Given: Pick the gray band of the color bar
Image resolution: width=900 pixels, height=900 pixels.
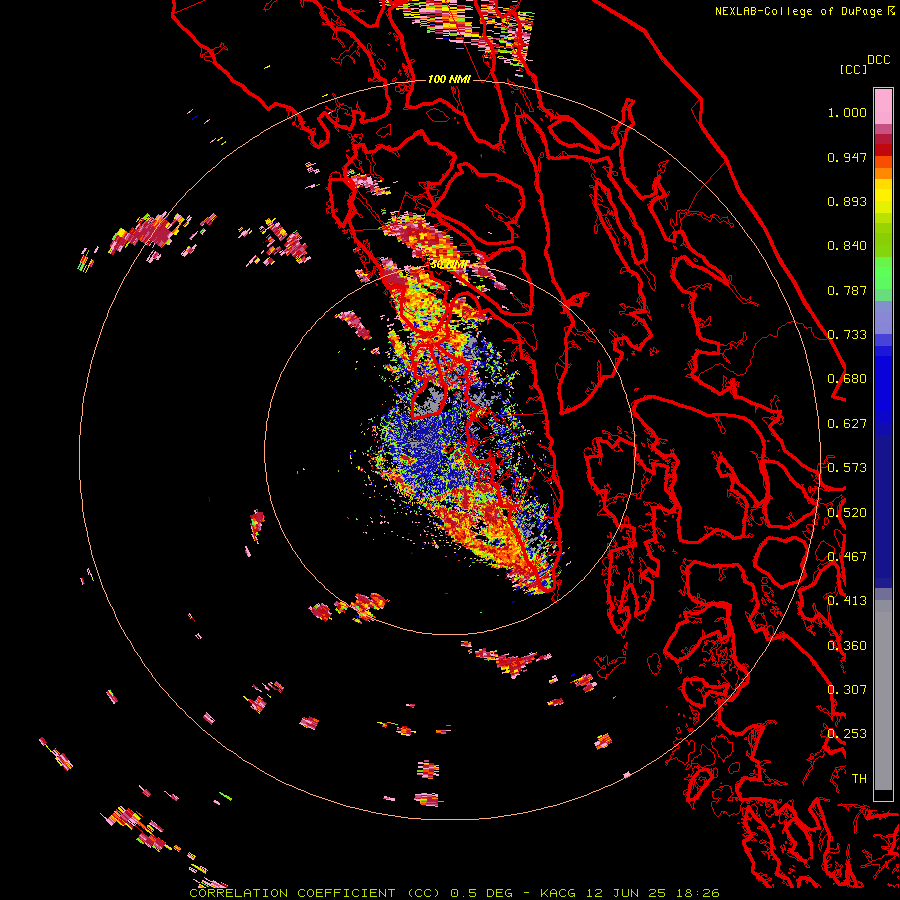Looking at the screenshot, I should coord(883,695).
